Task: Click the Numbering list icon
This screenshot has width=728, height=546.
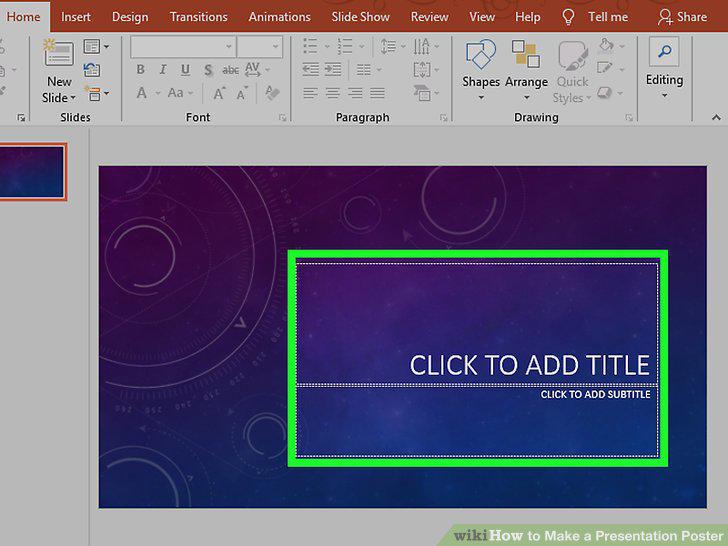Action: pyautogui.click(x=345, y=46)
